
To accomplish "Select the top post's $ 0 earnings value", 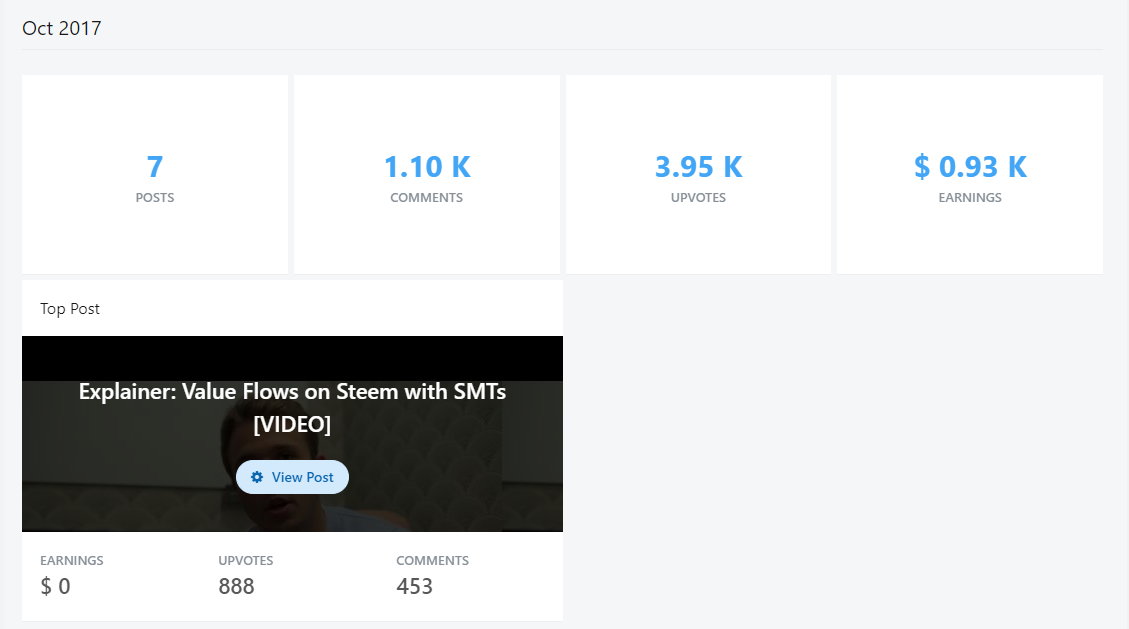I will coord(55,586).
